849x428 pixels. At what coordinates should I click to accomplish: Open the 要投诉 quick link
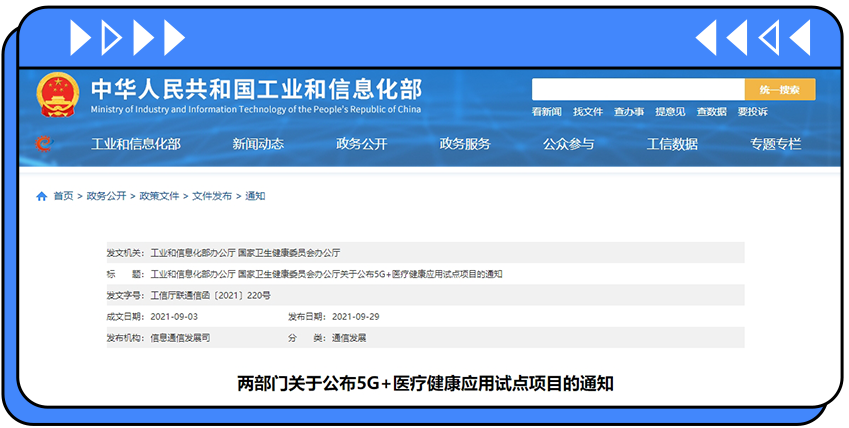753,112
